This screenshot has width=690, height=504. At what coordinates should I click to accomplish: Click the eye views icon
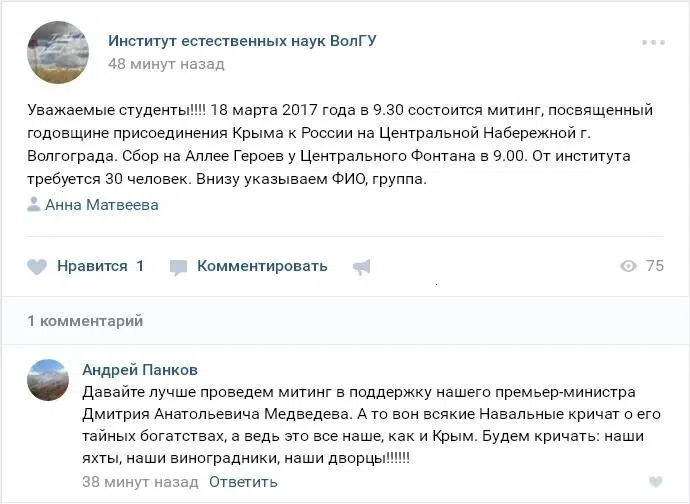pos(629,266)
